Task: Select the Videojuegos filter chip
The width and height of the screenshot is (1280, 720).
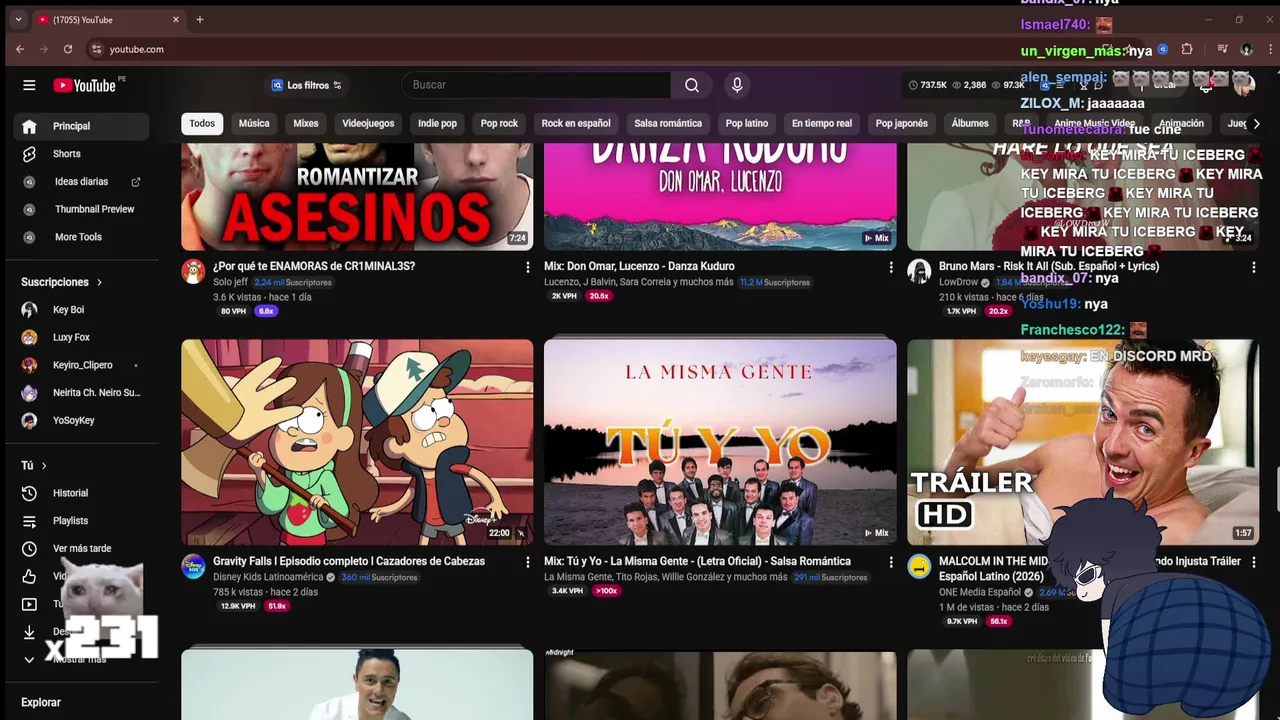Action: (x=368, y=123)
